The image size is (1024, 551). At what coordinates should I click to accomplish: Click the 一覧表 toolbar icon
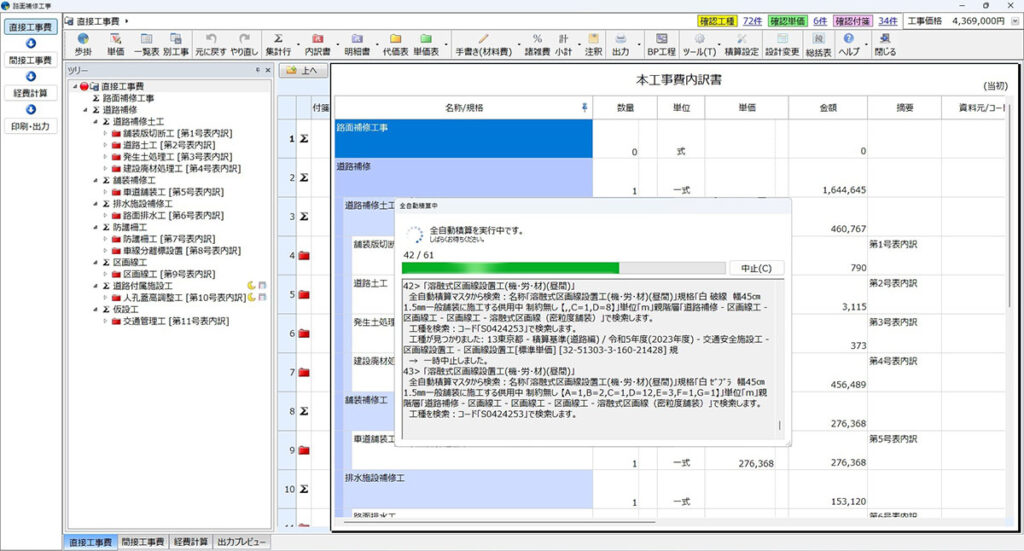click(147, 43)
